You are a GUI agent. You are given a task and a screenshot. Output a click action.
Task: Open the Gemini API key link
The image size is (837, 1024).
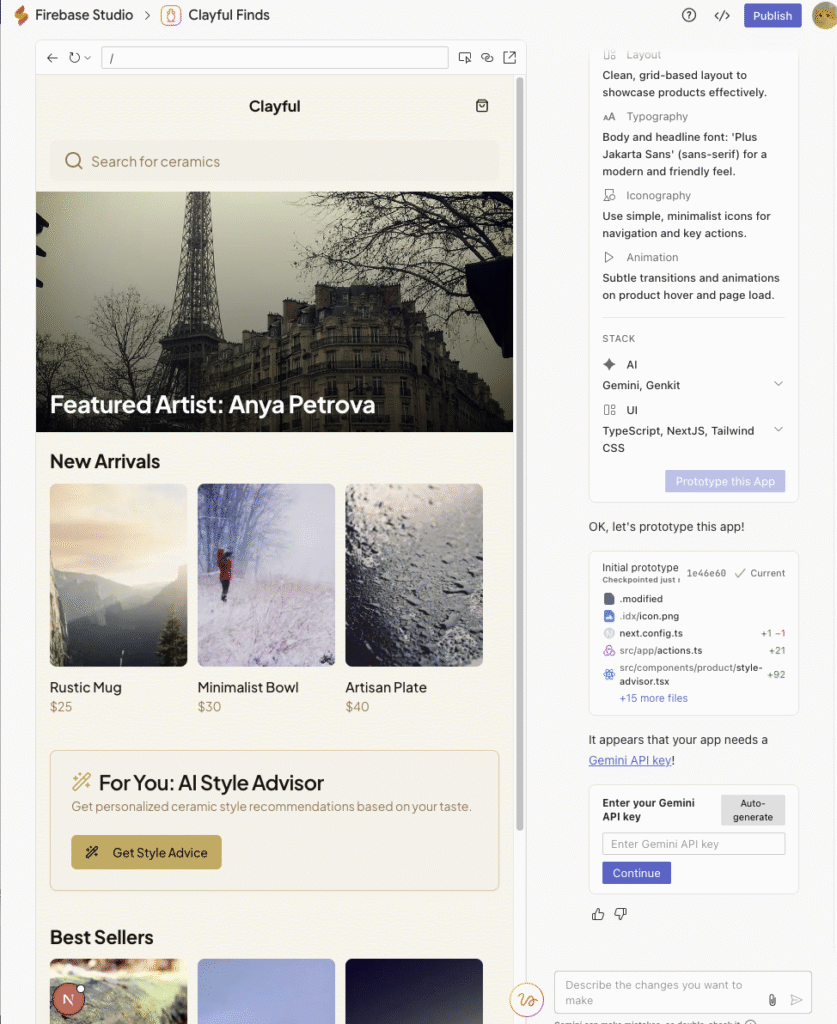(x=630, y=760)
